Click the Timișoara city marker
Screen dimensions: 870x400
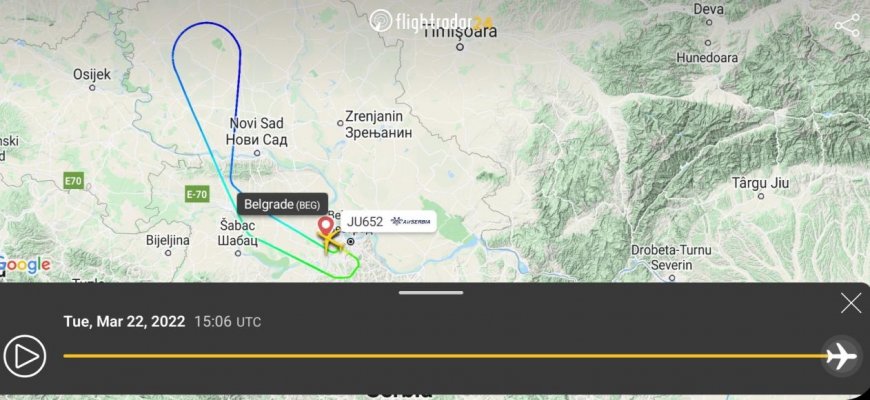coord(459,47)
